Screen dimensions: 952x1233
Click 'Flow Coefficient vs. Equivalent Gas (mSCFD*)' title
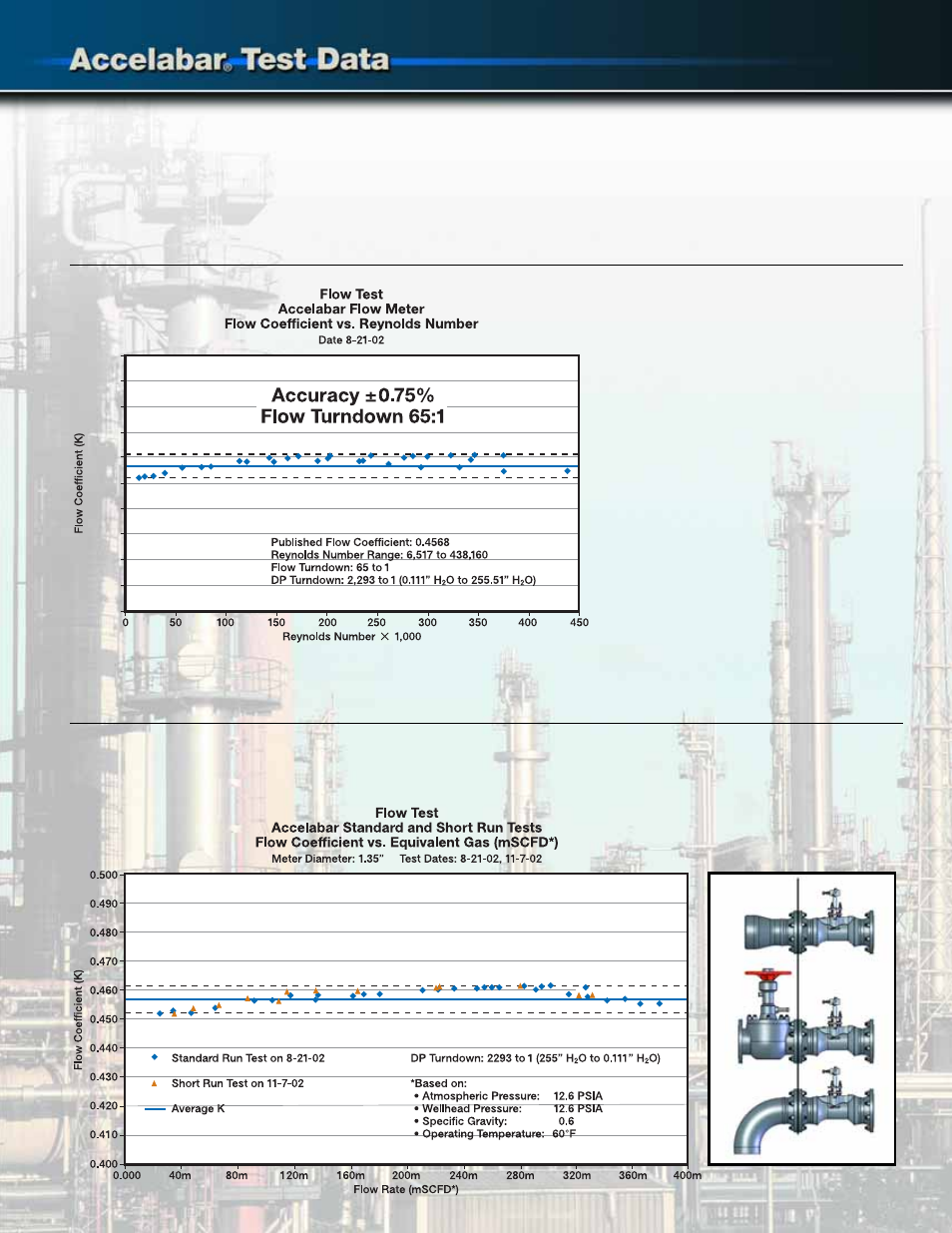pyautogui.click(x=406, y=843)
